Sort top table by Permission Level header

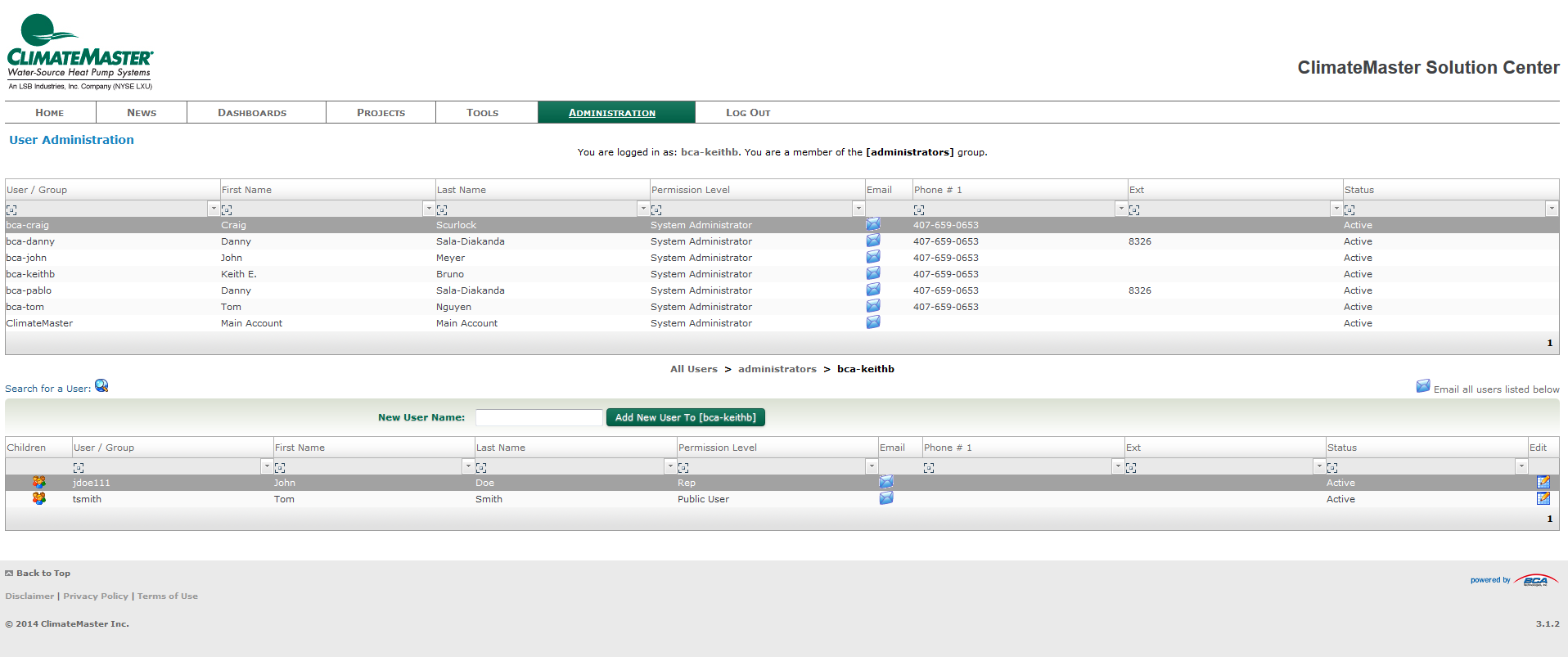691,190
